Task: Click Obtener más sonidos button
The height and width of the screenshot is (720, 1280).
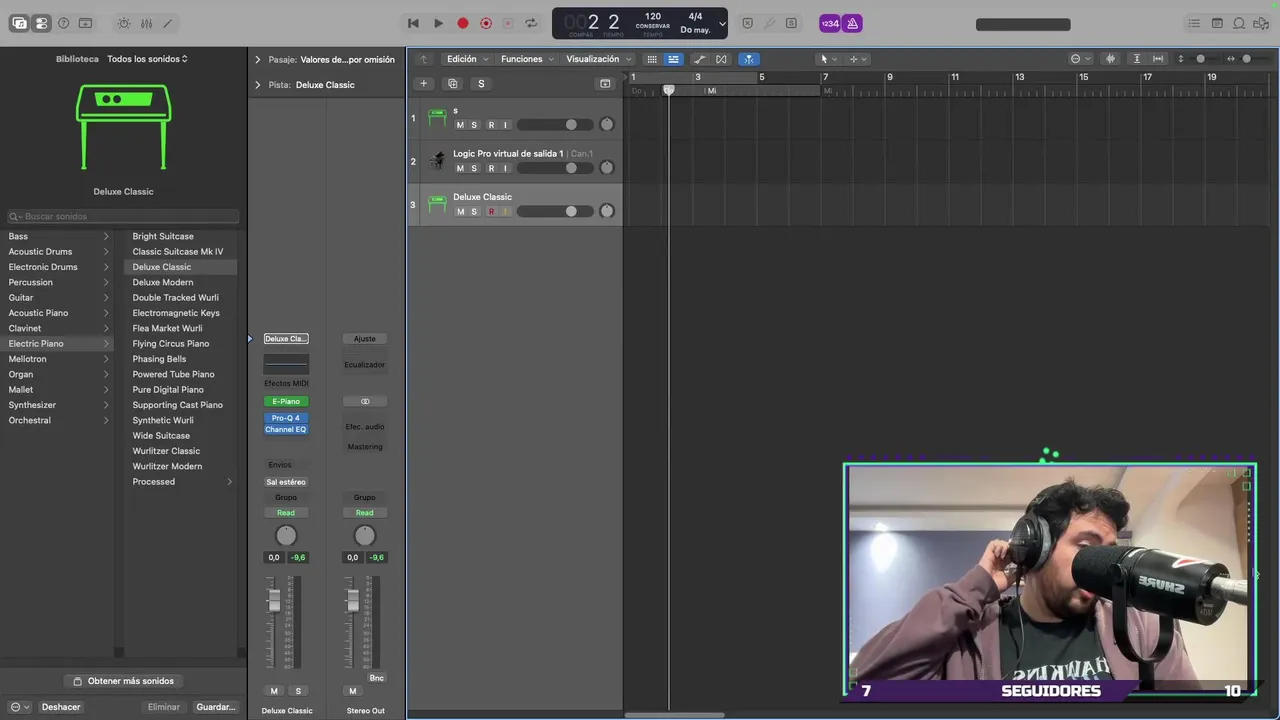Action: 123,681
